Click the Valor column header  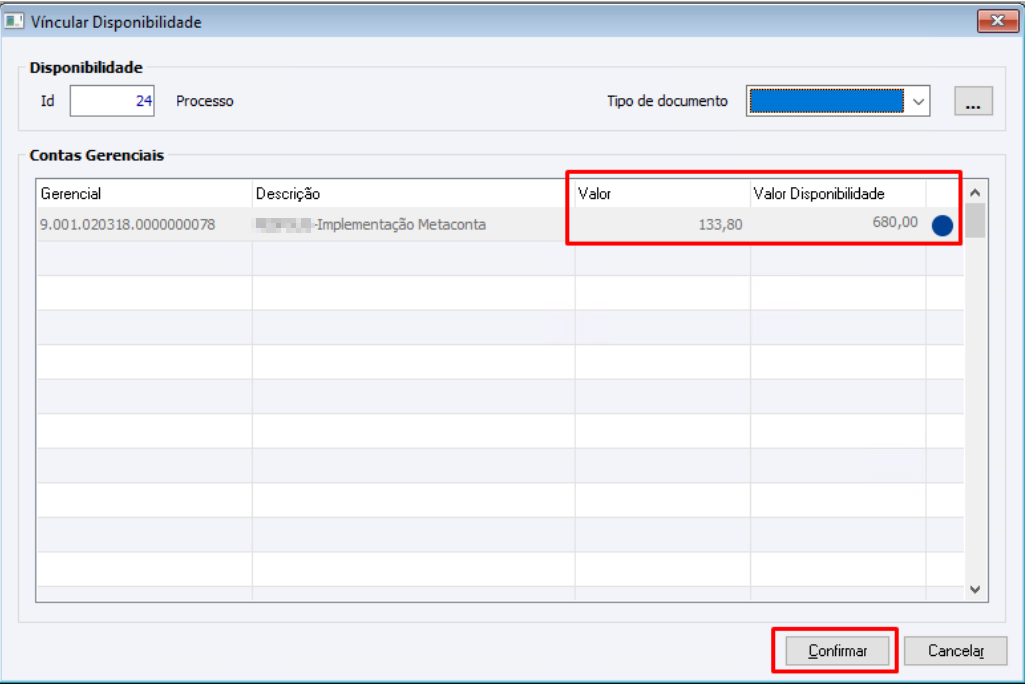pyautogui.click(x=662, y=194)
